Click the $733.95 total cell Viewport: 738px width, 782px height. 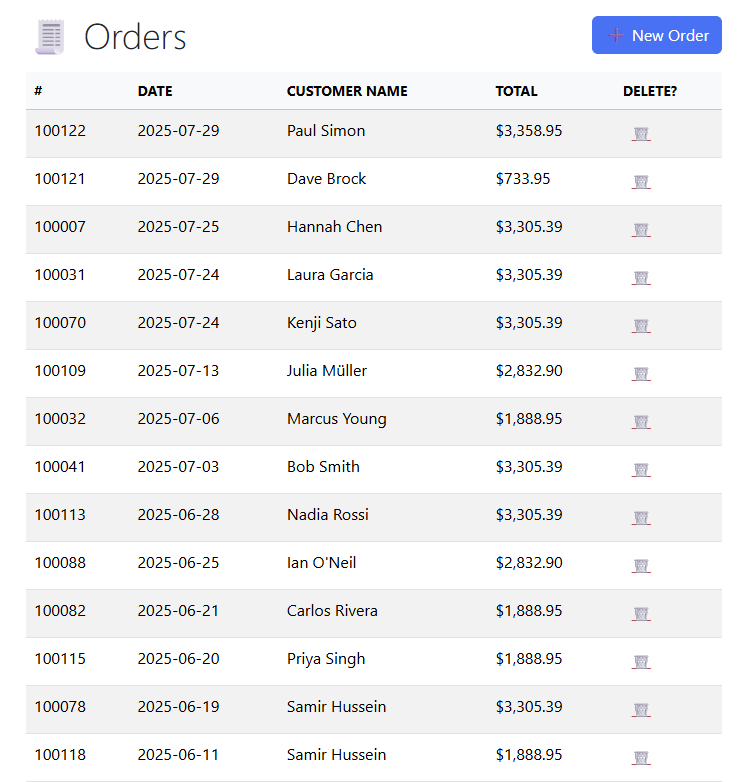[522, 179]
